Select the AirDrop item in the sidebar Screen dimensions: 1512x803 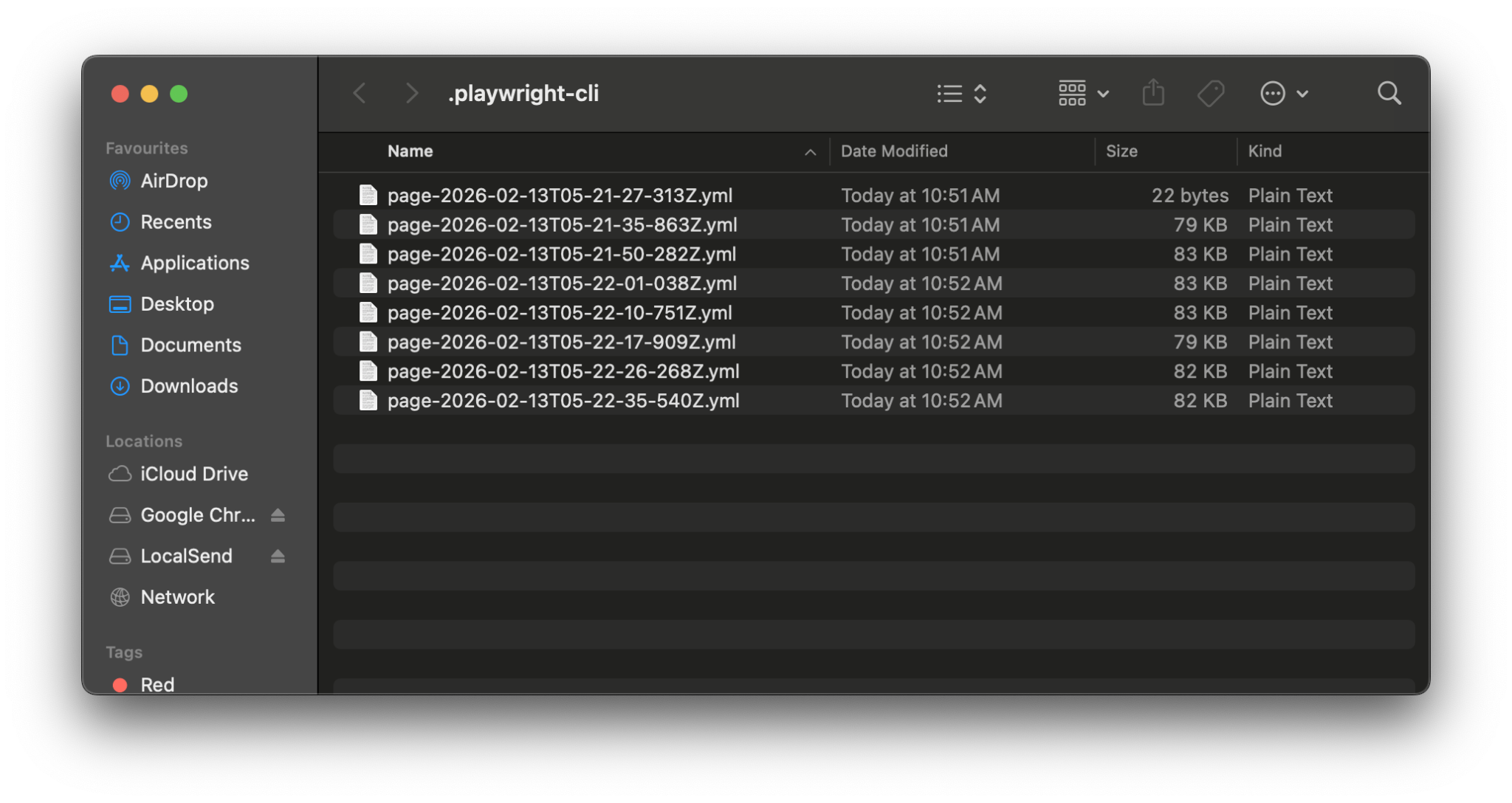click(x=173, y=180)
